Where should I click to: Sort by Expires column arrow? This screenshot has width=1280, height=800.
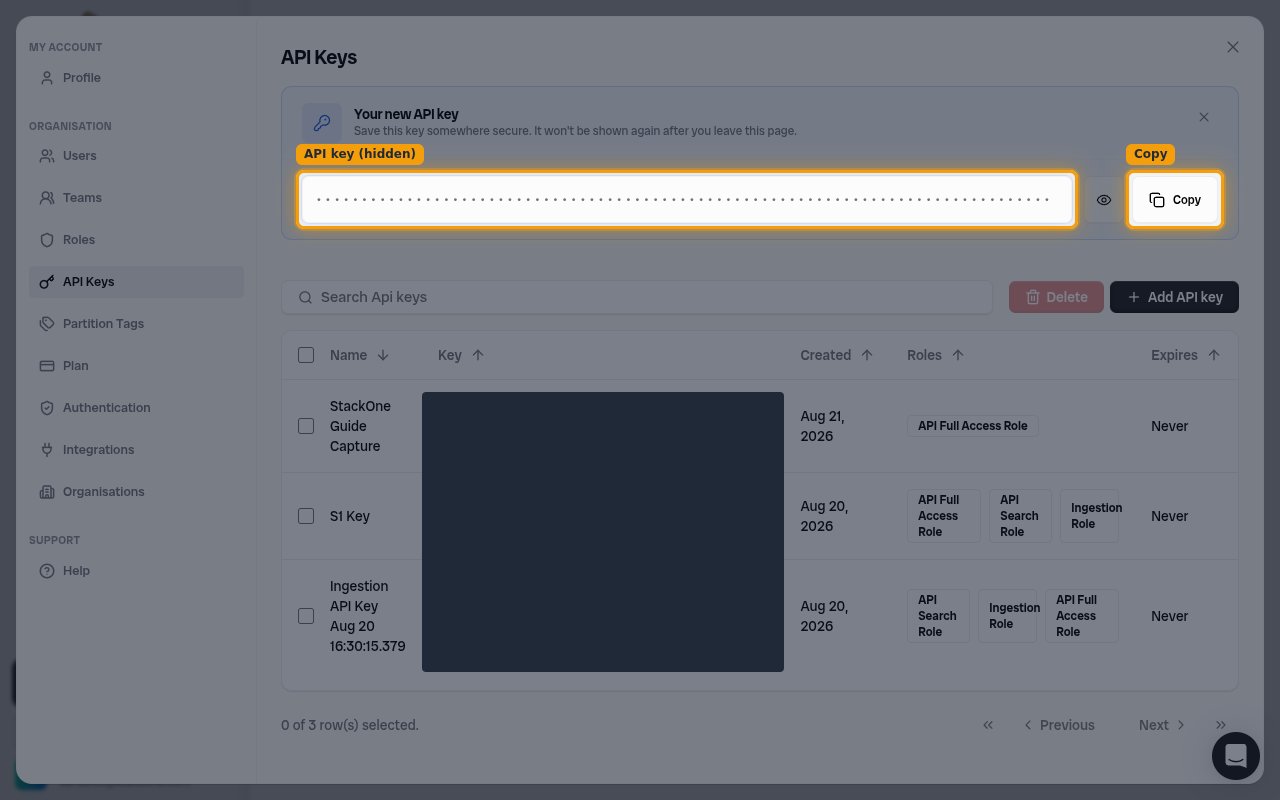1214,355
